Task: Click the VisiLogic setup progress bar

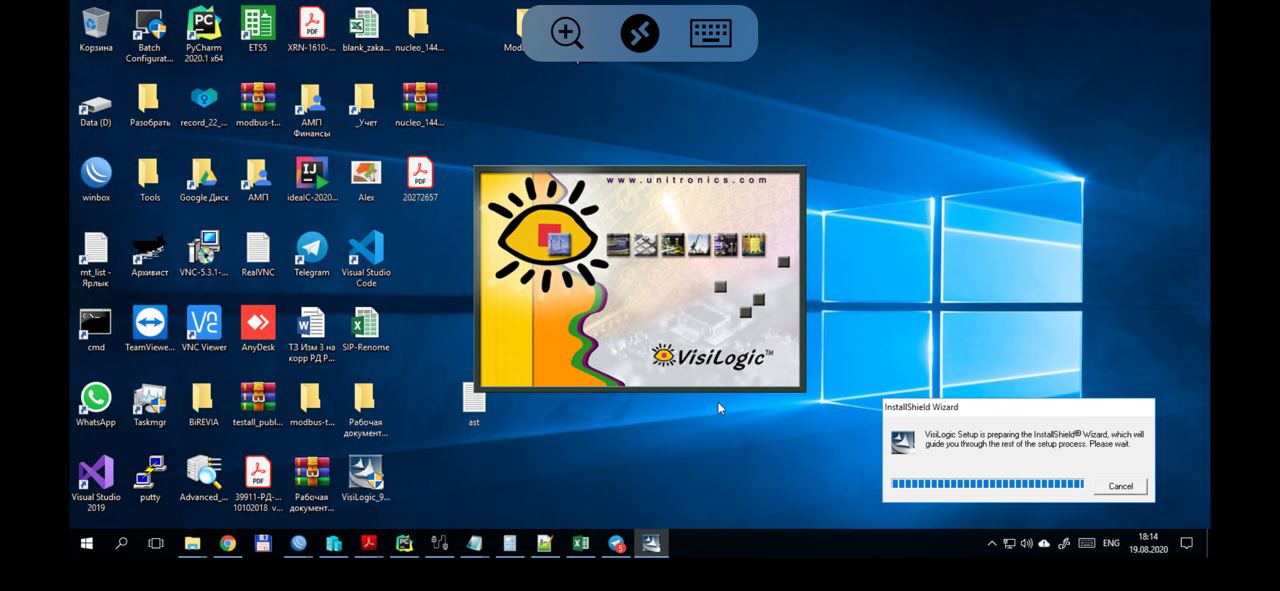Action: pyautogui.click(x=987, y=484)
